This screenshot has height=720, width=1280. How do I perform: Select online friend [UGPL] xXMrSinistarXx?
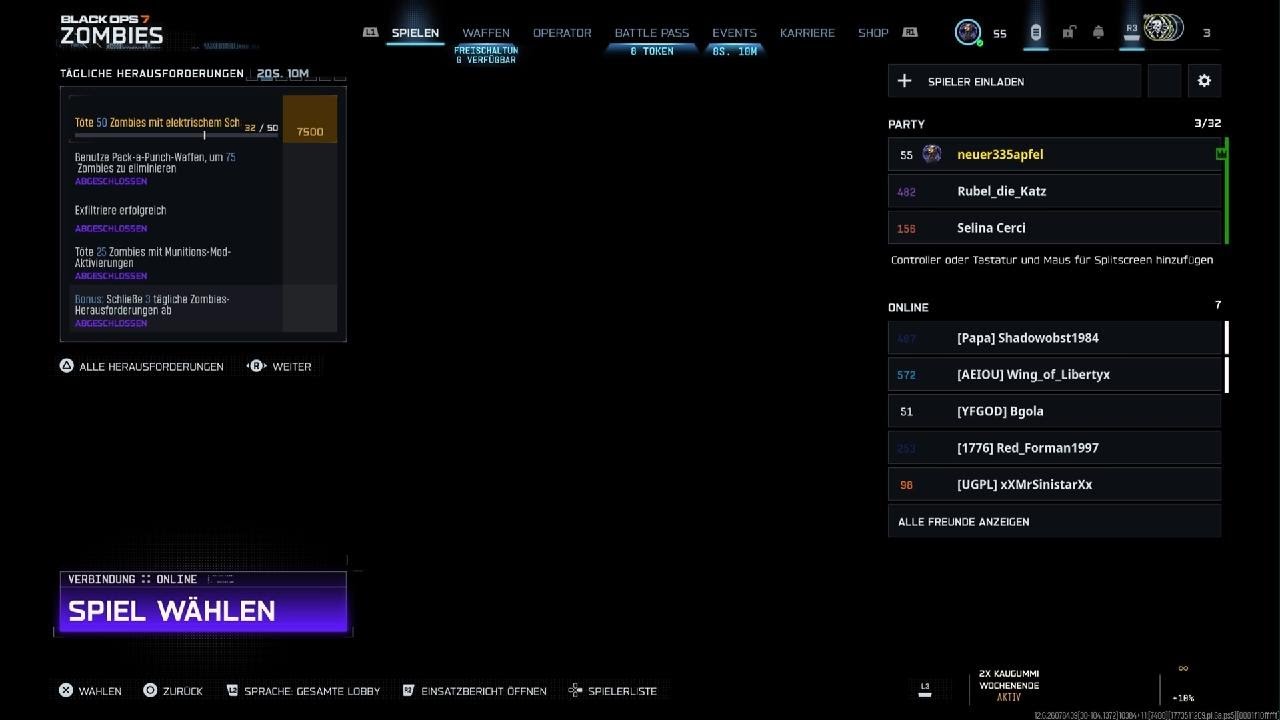click(1054, 484)
